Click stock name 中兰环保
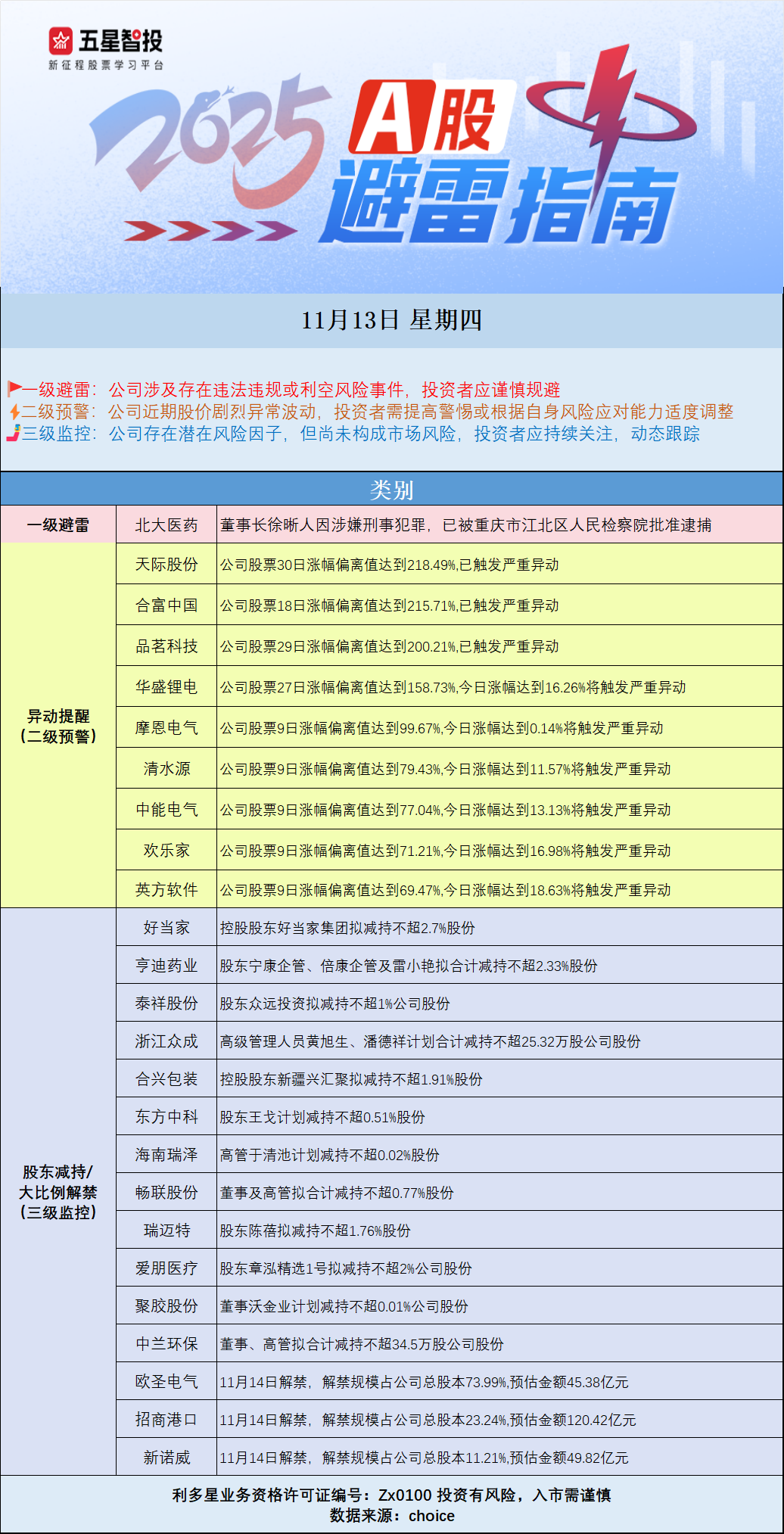 click(166, 1343)
